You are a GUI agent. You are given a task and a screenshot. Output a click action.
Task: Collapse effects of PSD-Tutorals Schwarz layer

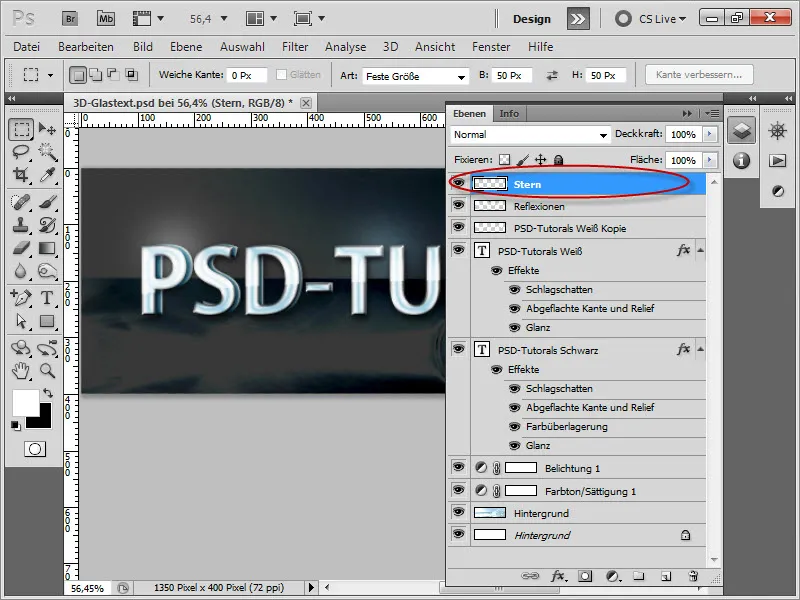[x=701, y=349]
